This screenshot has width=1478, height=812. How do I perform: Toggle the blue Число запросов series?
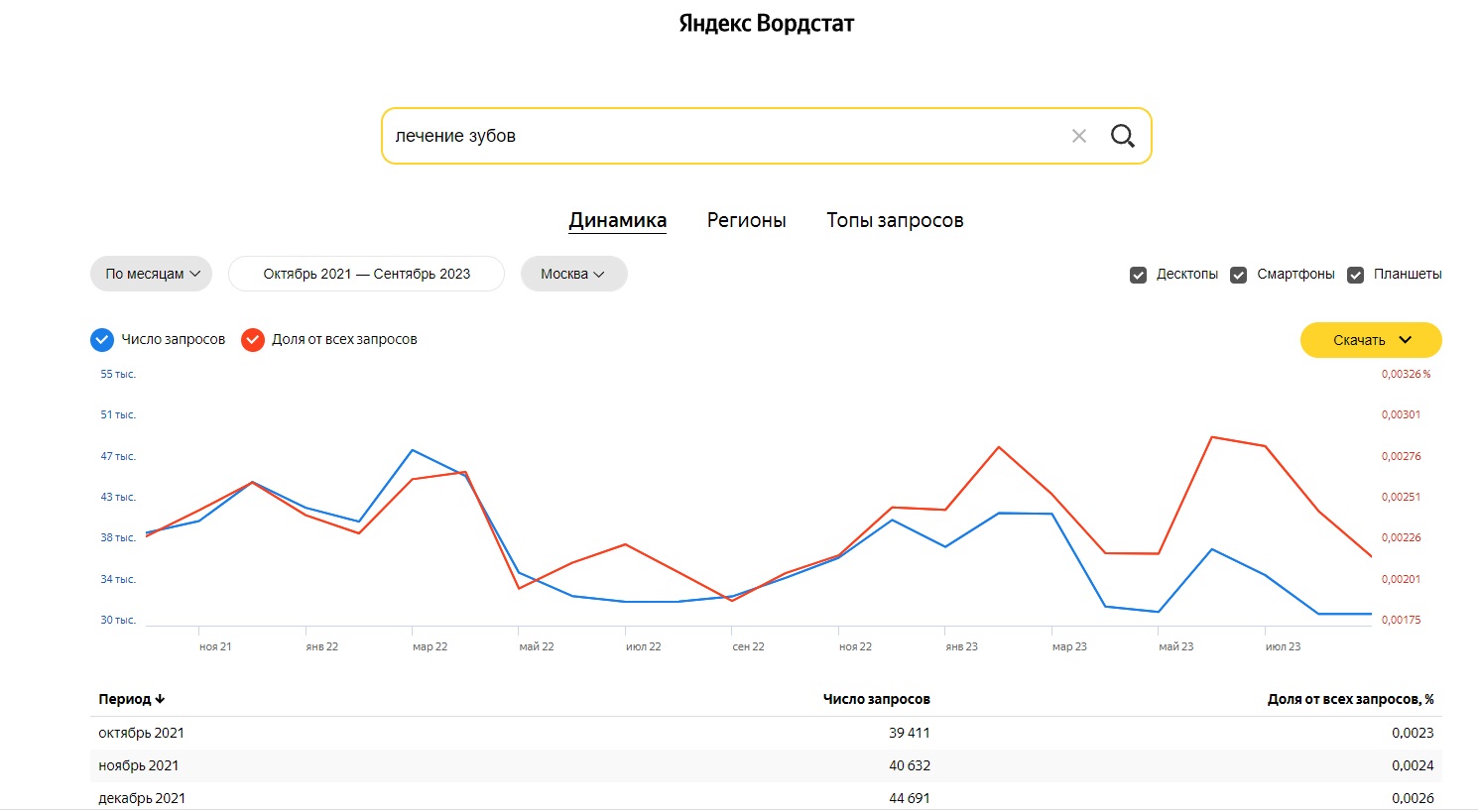click(x=102, y=340)
